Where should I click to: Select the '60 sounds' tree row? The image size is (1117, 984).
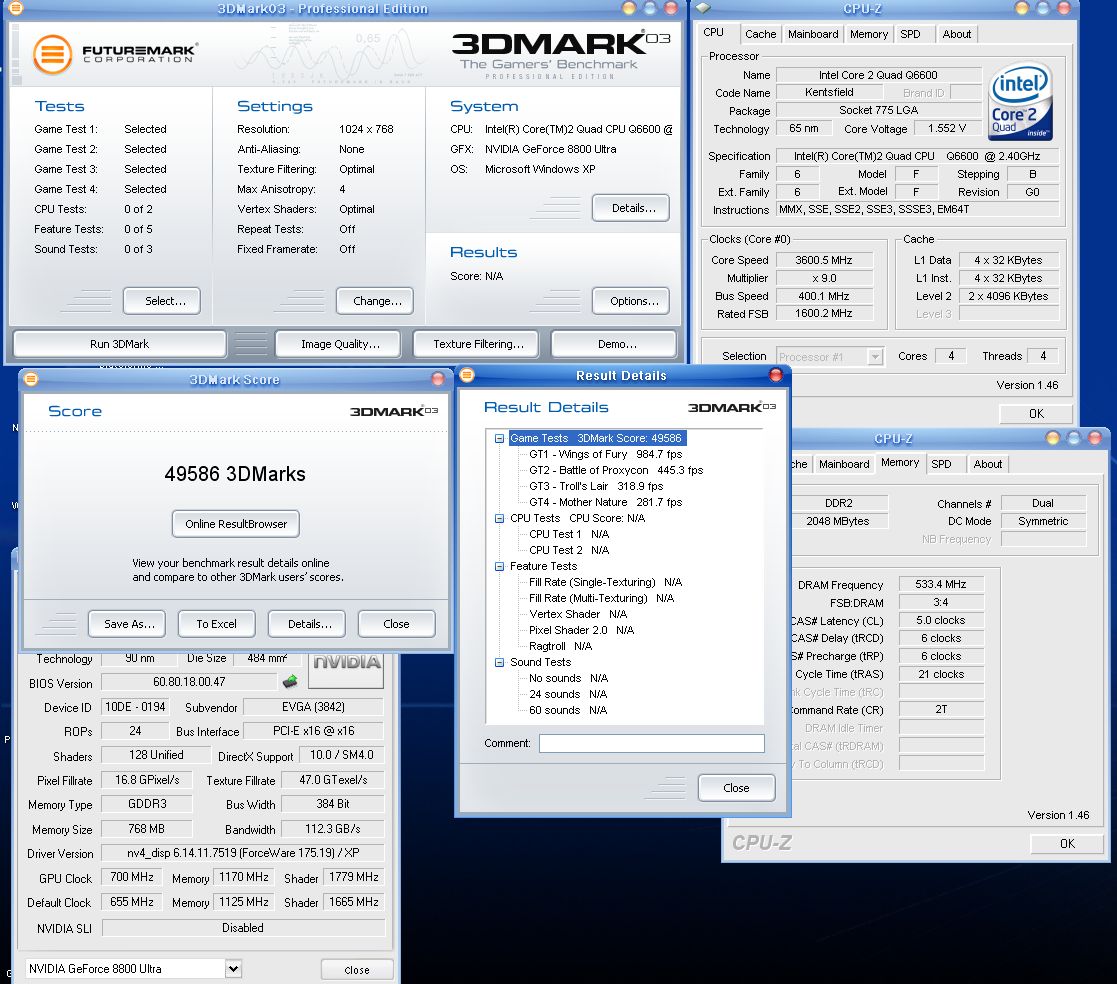pos(568,710)
